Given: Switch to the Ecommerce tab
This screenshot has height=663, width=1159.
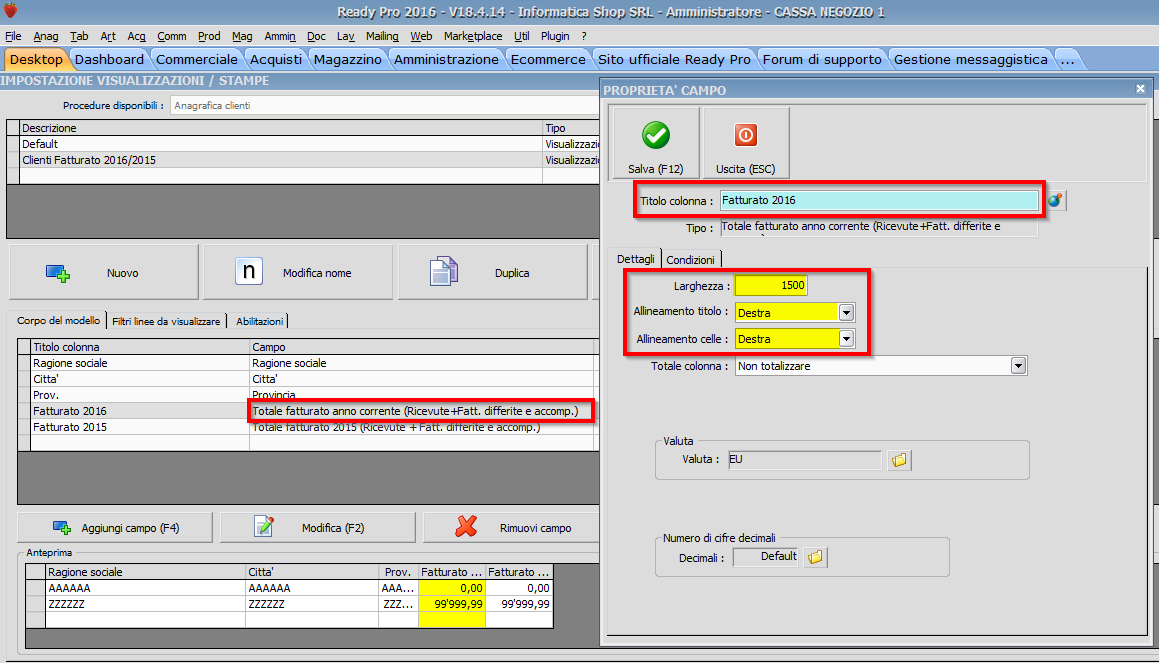Looking at the screenshot, I should [x=548, y=59].
